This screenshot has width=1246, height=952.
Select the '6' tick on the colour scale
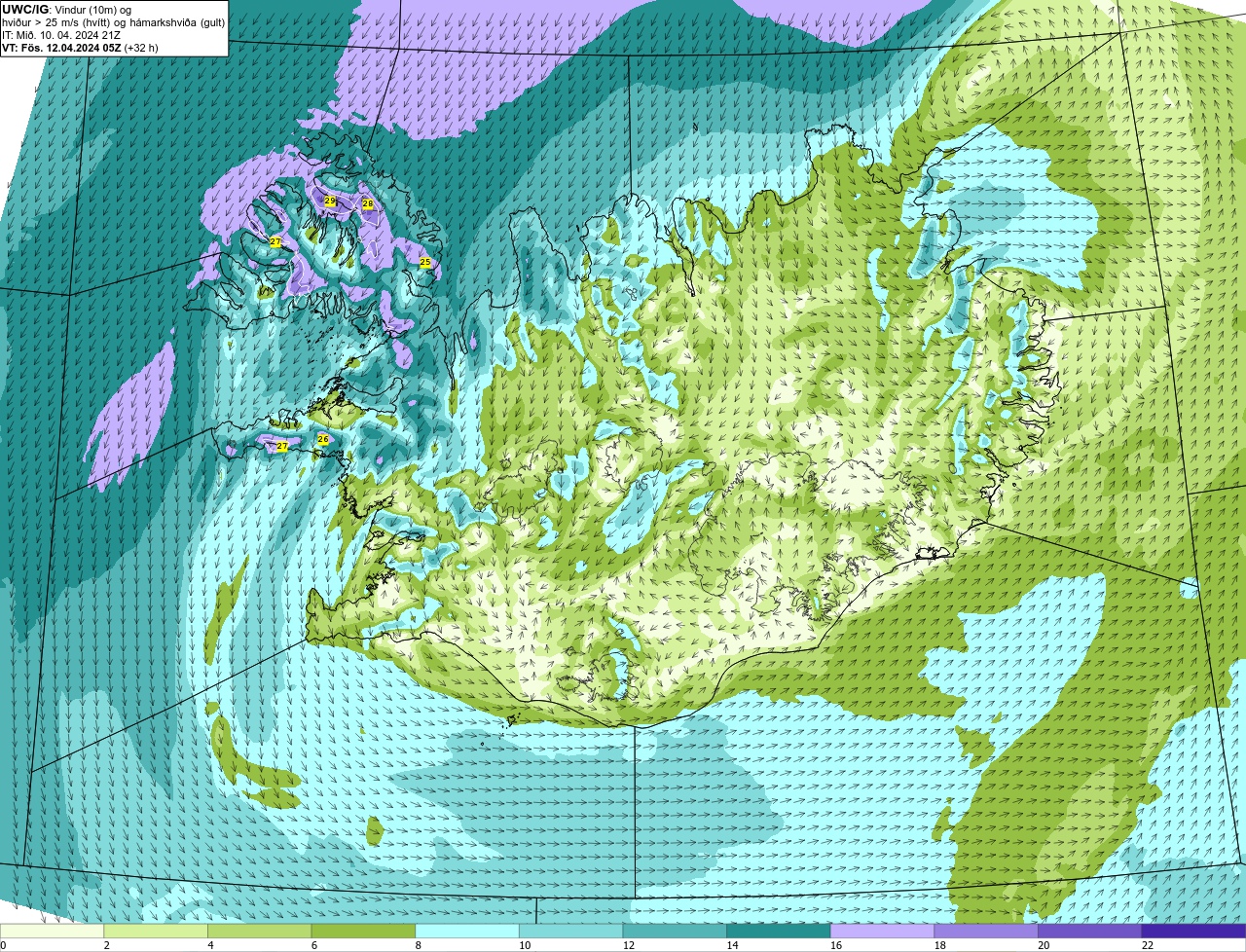(313, 945)
